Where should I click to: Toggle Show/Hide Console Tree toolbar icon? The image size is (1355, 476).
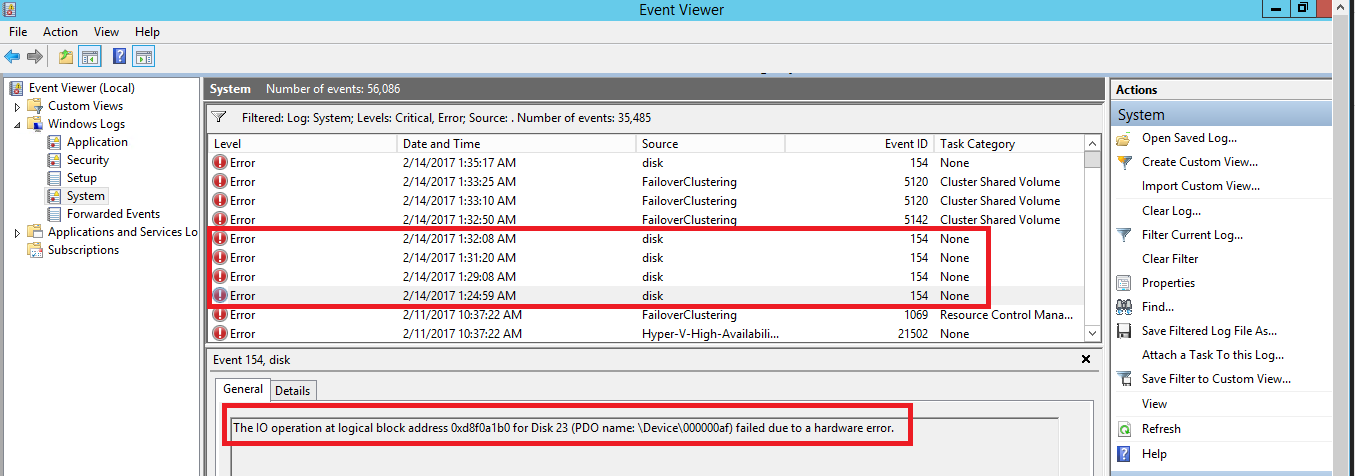(x=90, y=57)
